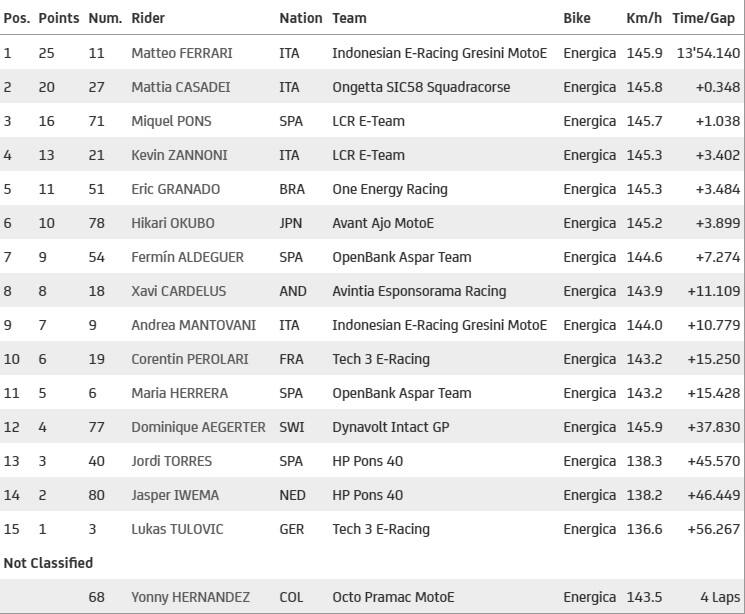Click the Nation column header
745x614 pixels.
300,18
